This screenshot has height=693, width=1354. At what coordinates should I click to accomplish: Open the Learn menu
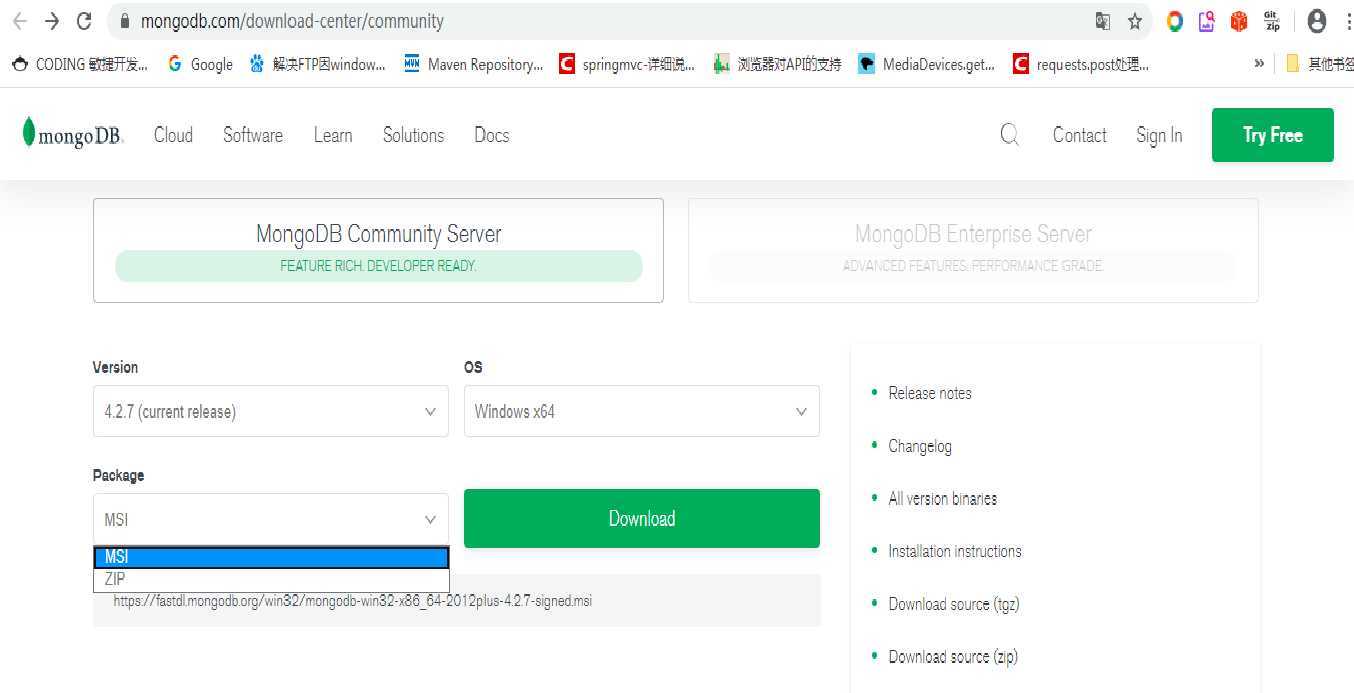(333, 135)
